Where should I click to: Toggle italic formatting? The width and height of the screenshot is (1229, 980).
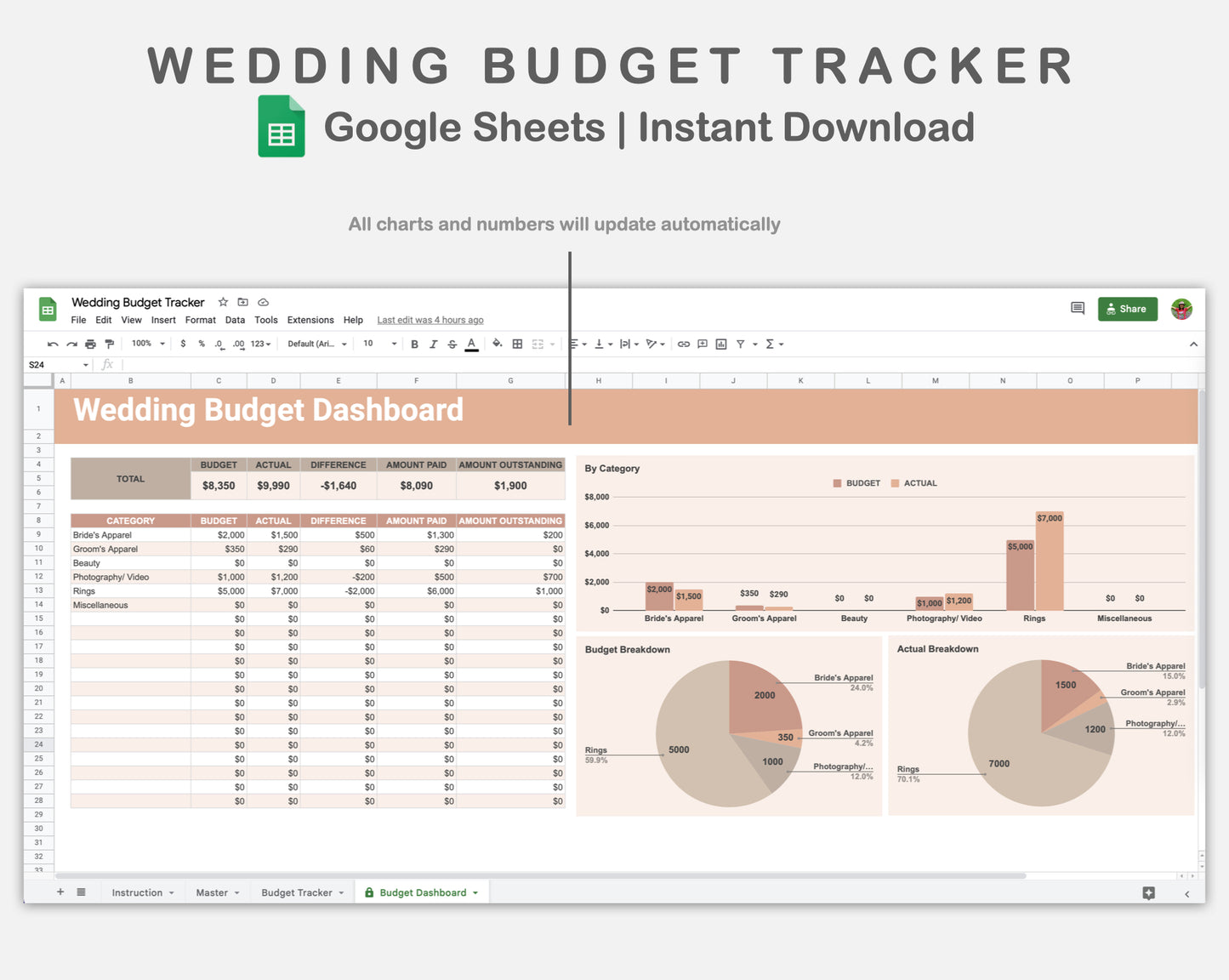[433, 344]
